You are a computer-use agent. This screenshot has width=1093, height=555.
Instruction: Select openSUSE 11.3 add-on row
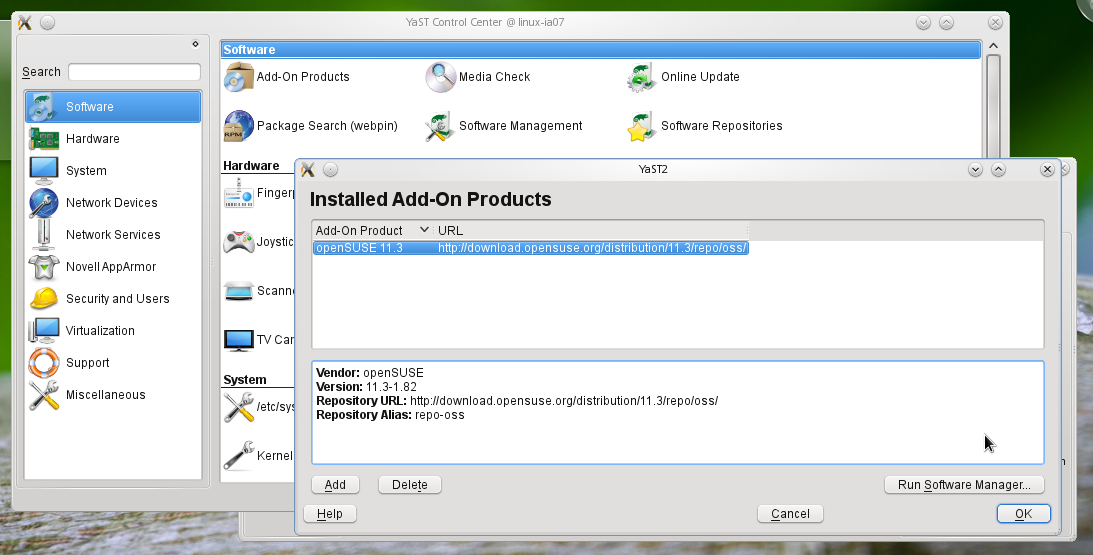click(x=530, y=248)
